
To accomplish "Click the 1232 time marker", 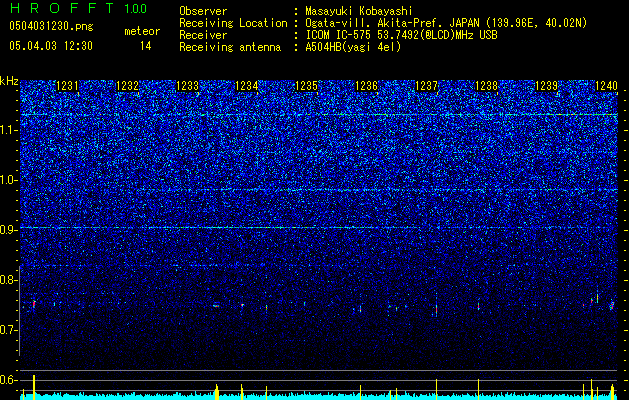I will pos(127,86).
